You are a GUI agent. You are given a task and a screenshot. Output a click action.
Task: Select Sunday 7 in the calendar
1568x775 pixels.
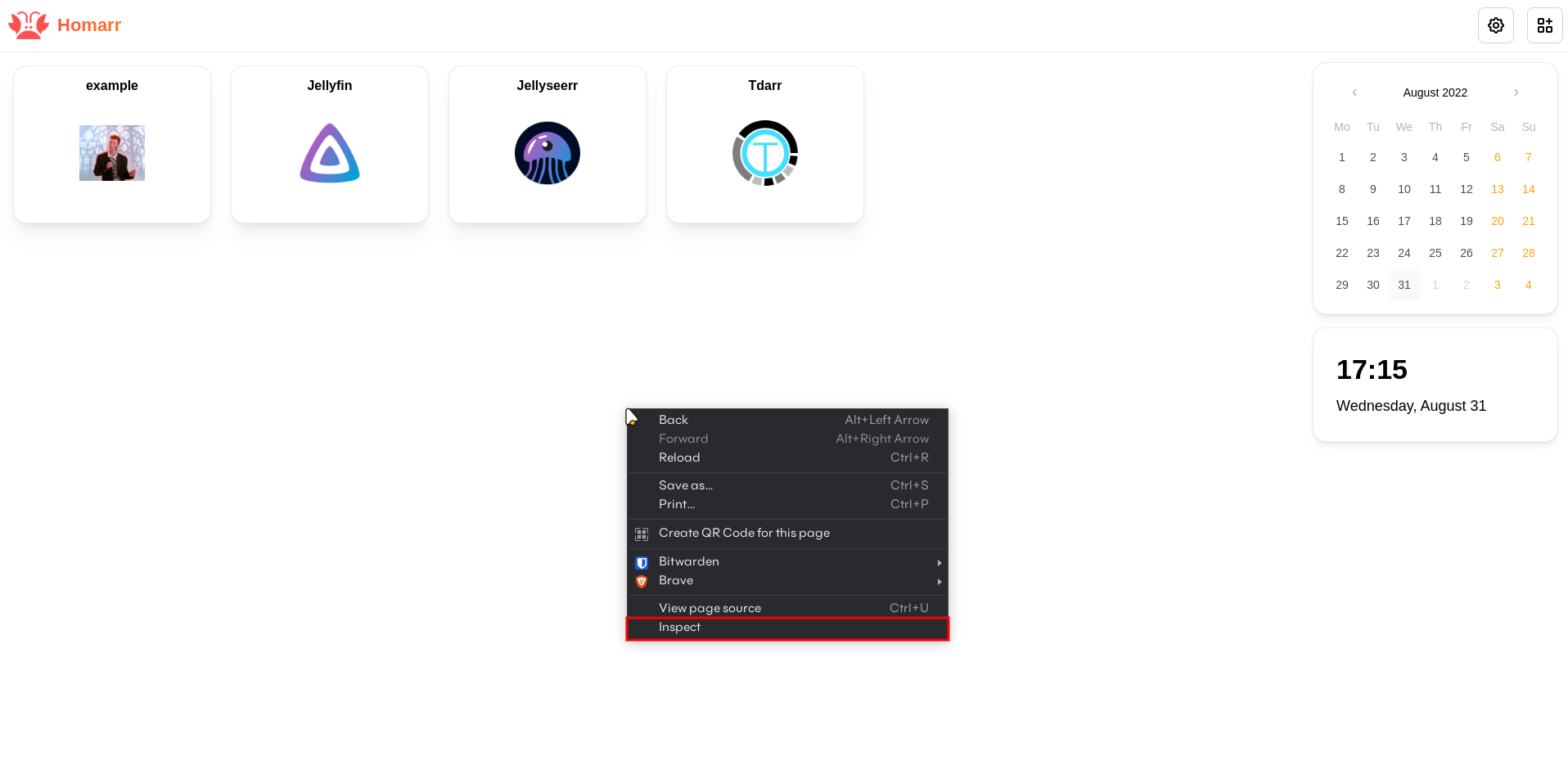[1529, 157]
